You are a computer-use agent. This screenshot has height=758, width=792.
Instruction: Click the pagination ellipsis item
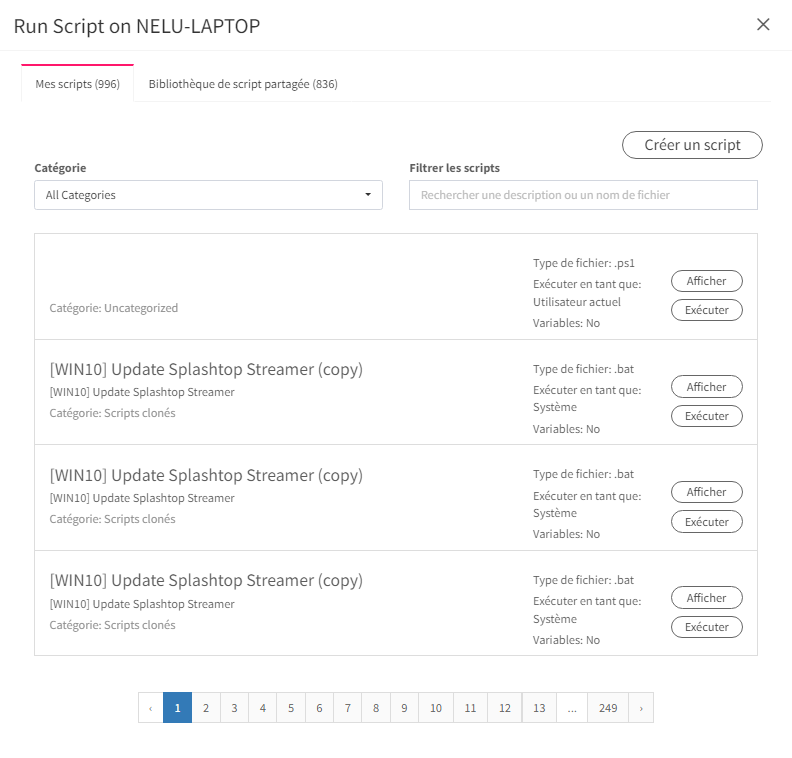pos(572,708)
